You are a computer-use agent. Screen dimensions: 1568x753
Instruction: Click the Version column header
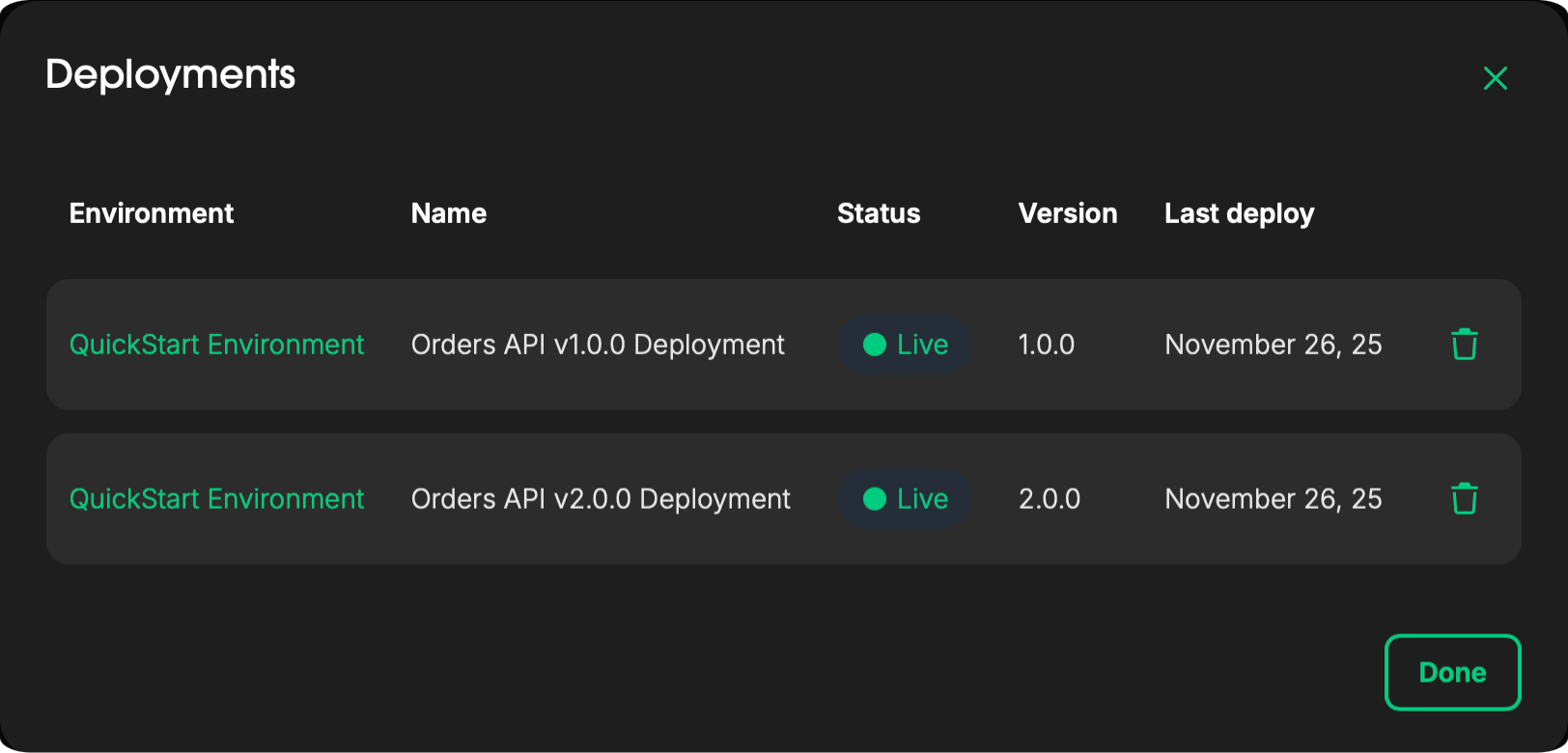click(1068, 213)
